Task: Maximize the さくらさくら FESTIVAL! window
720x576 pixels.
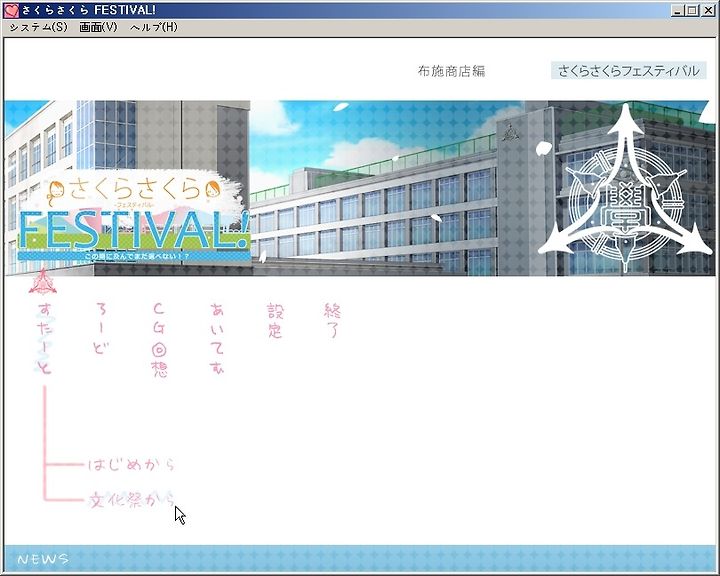Action: (692, 10)
